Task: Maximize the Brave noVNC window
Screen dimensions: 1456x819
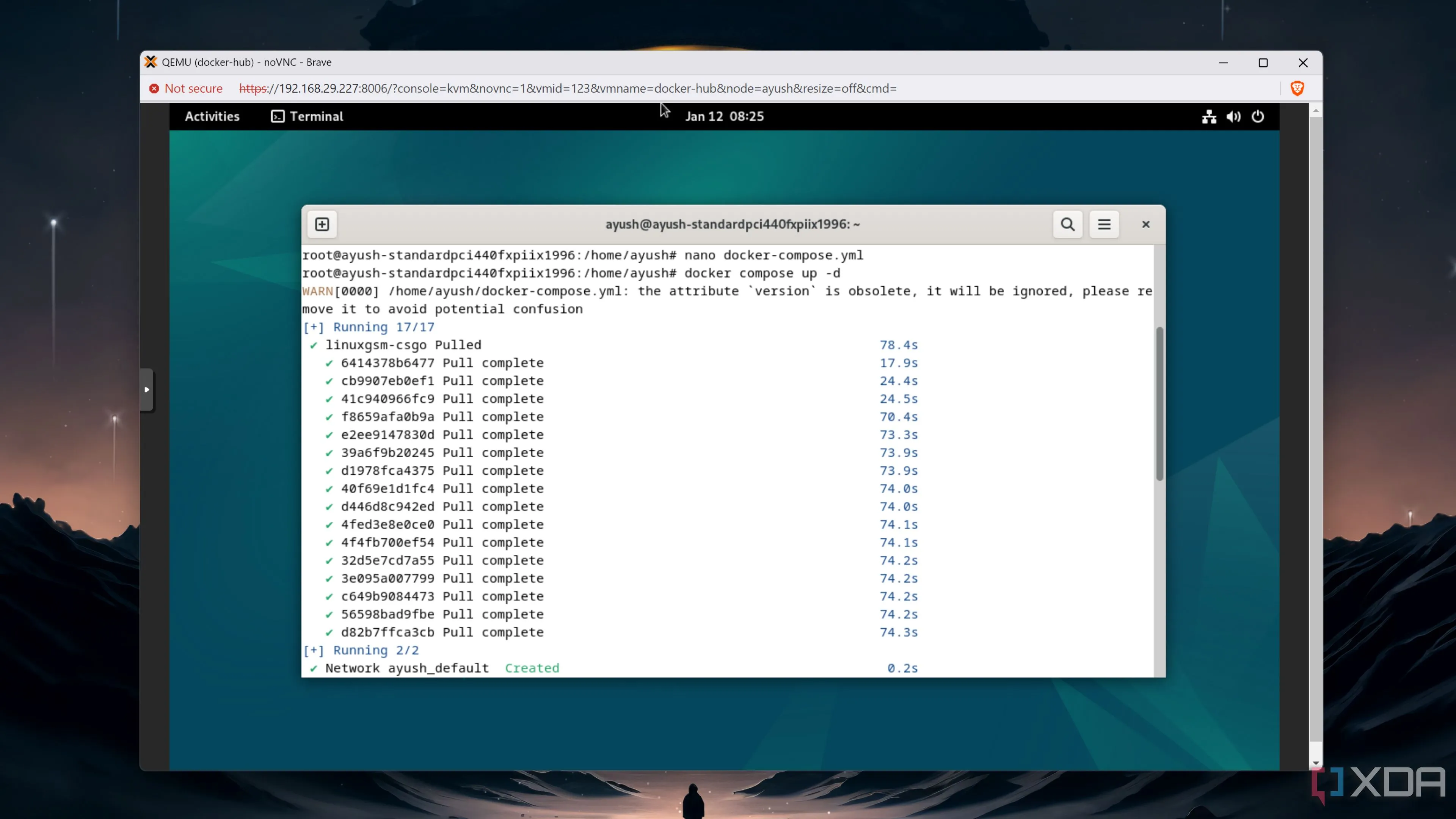Action: pos(1263,63)
